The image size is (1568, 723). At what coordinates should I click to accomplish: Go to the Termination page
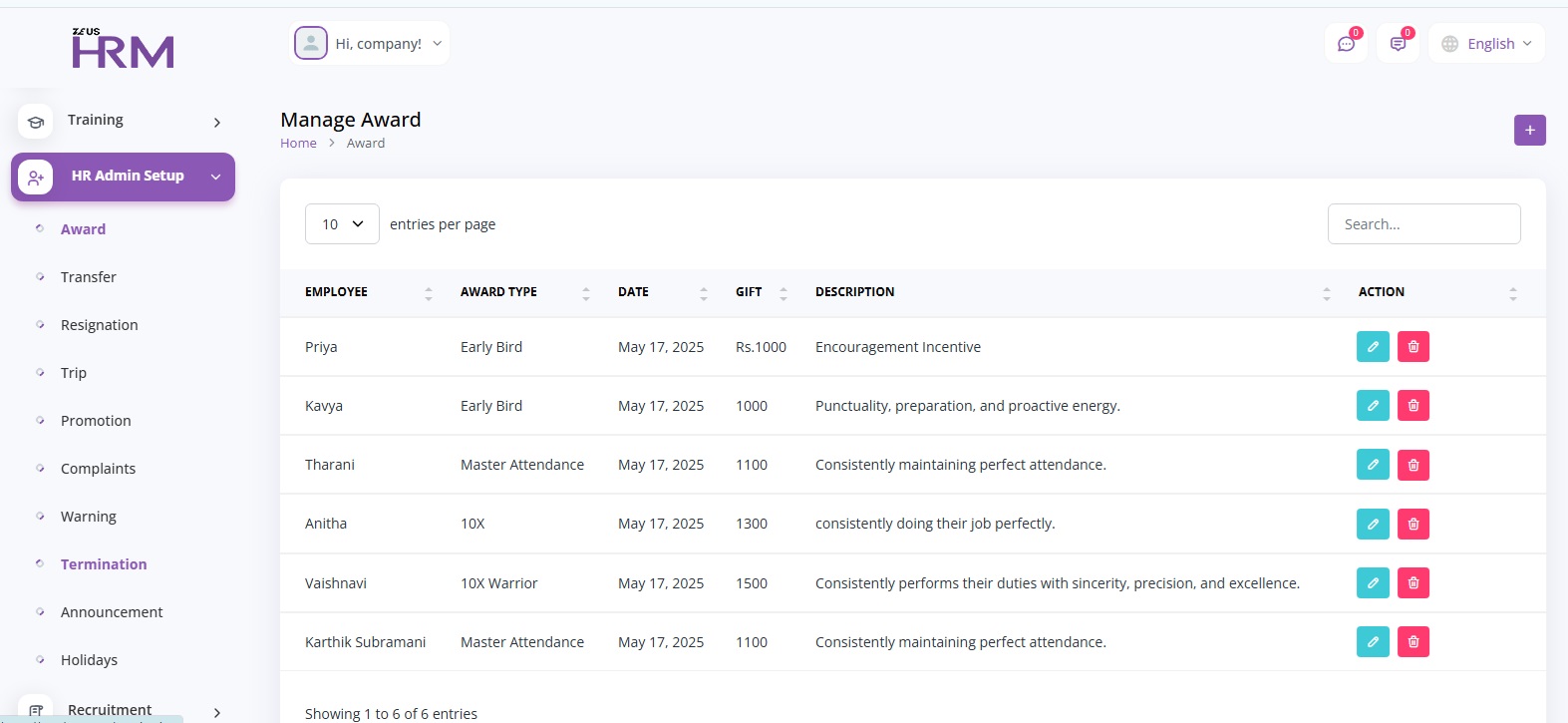[x=103, y=564]
